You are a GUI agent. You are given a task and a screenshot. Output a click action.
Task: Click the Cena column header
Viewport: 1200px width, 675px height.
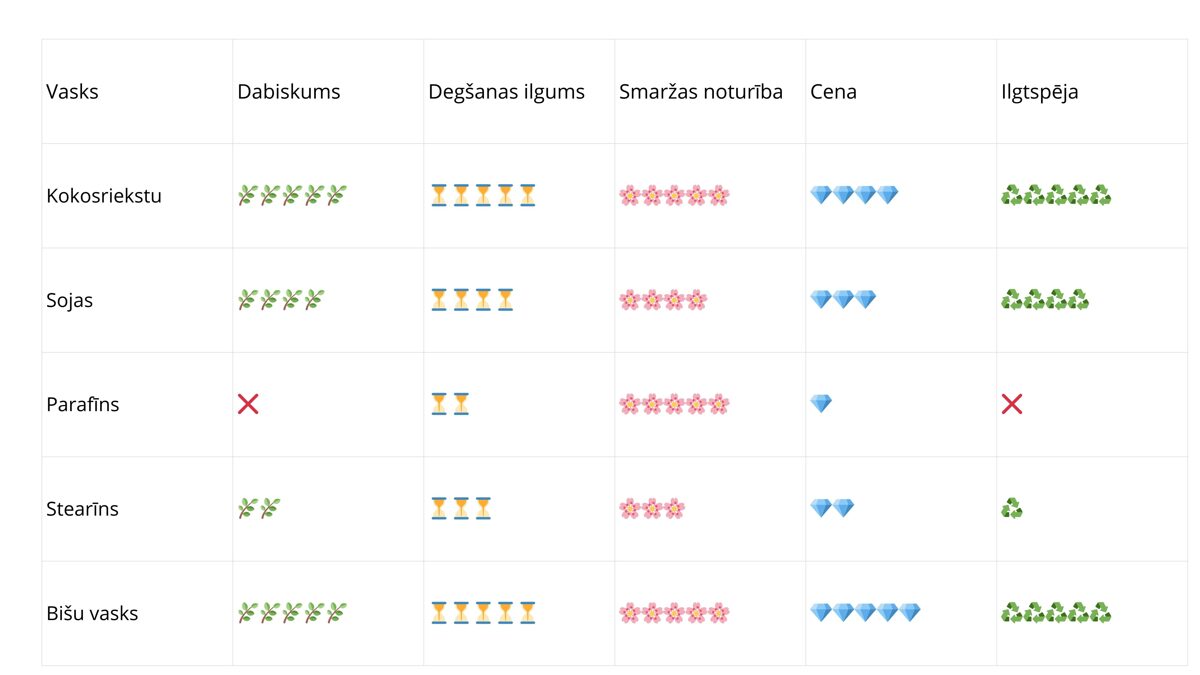[x=833, y=92]
